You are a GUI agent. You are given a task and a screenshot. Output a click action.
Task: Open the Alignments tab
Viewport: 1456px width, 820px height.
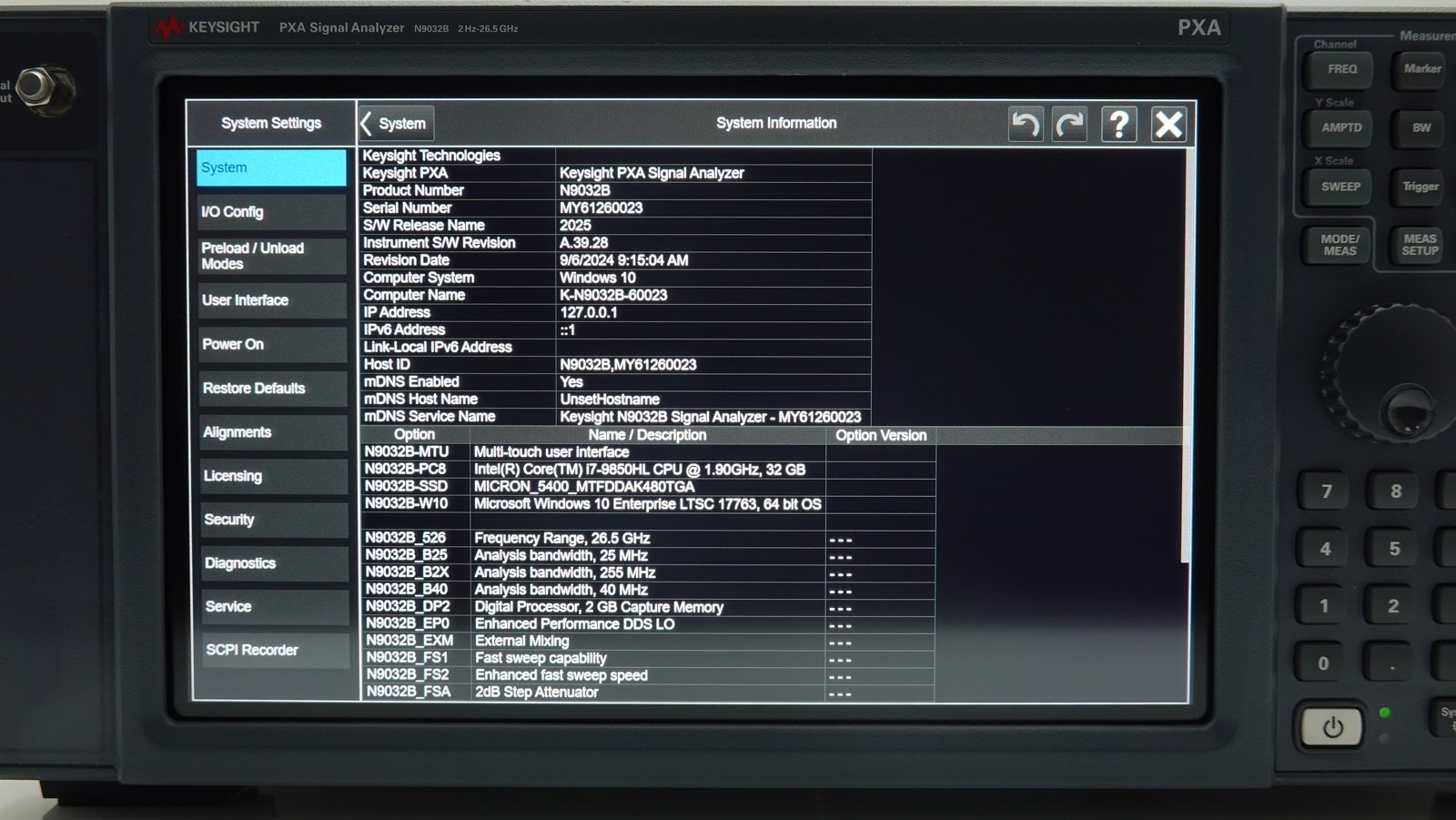271,432
